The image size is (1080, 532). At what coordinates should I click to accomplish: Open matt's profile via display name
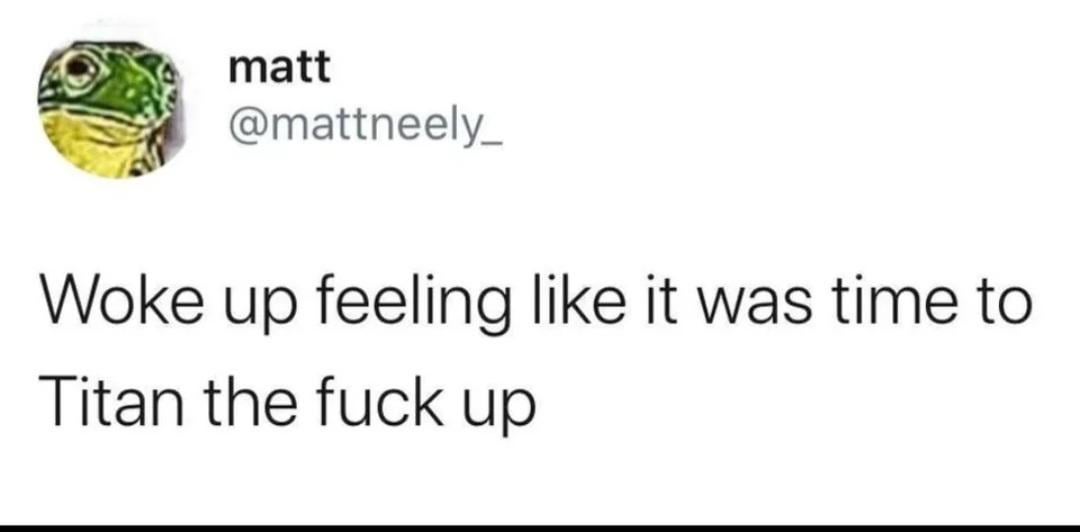pos(279,68)
